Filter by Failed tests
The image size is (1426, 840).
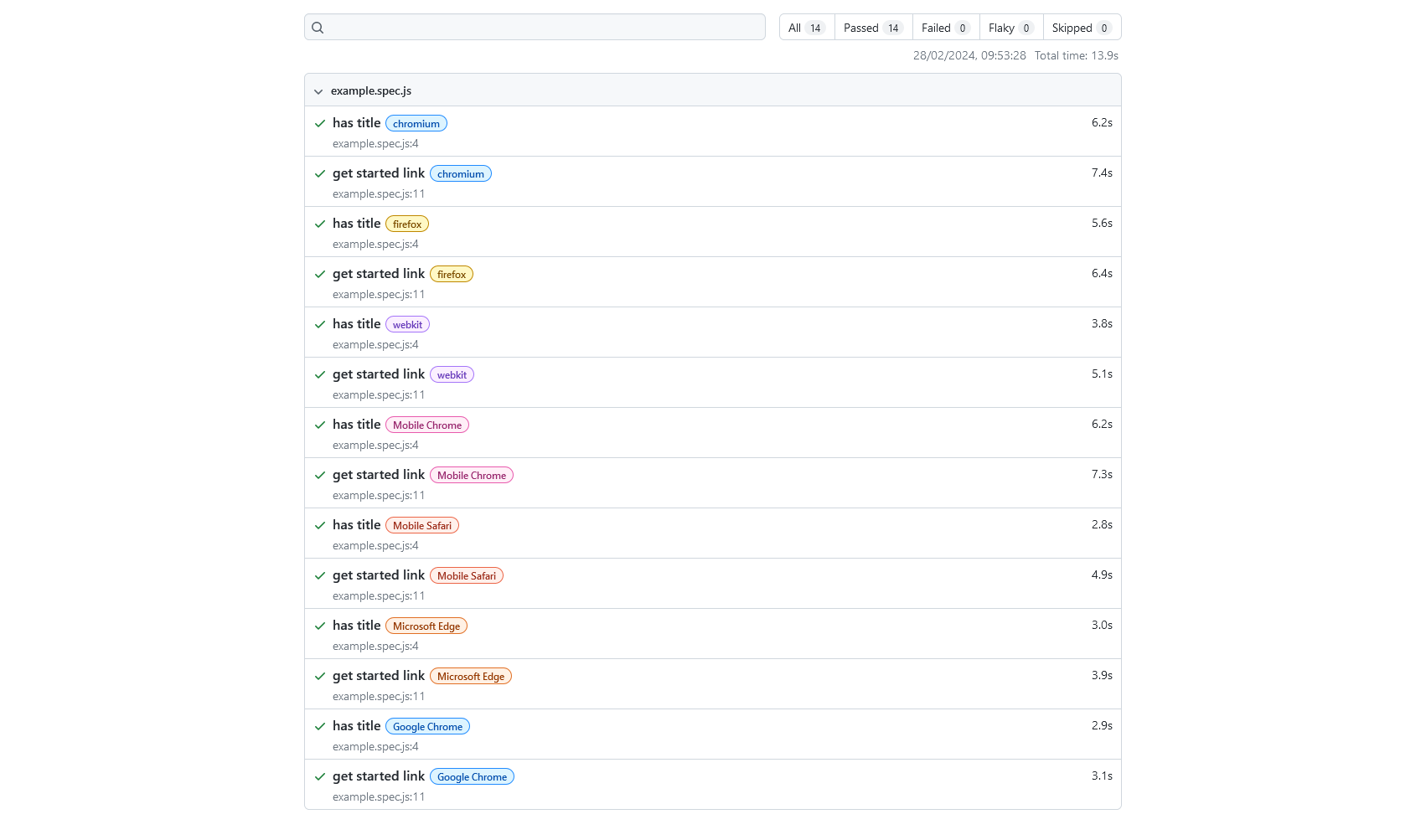click(945, 28)
